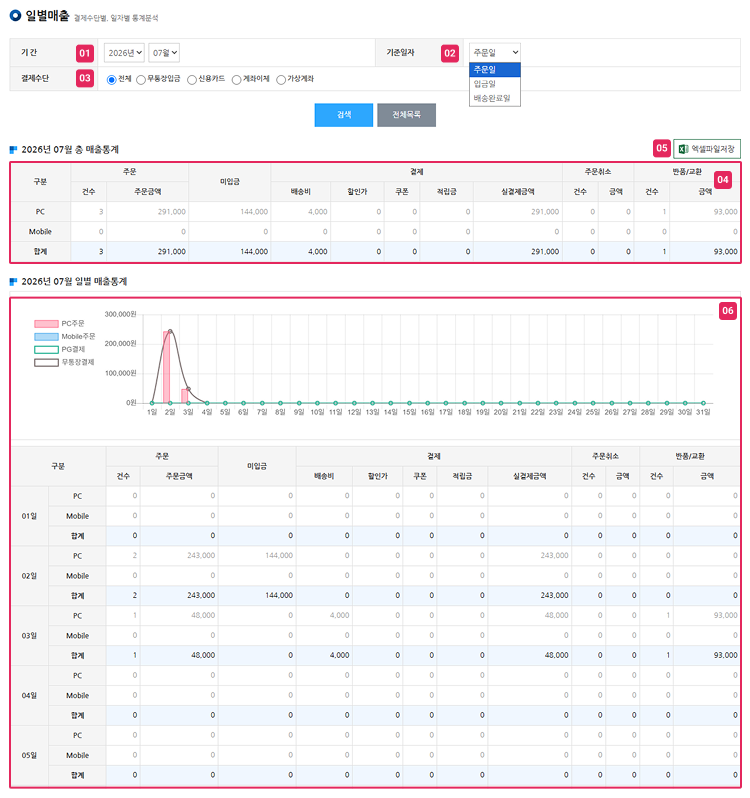The width and height of the screenshot is (750, 798).
Task: Click the 적립금 header in daily table
Action: click(x=462, y=476)
